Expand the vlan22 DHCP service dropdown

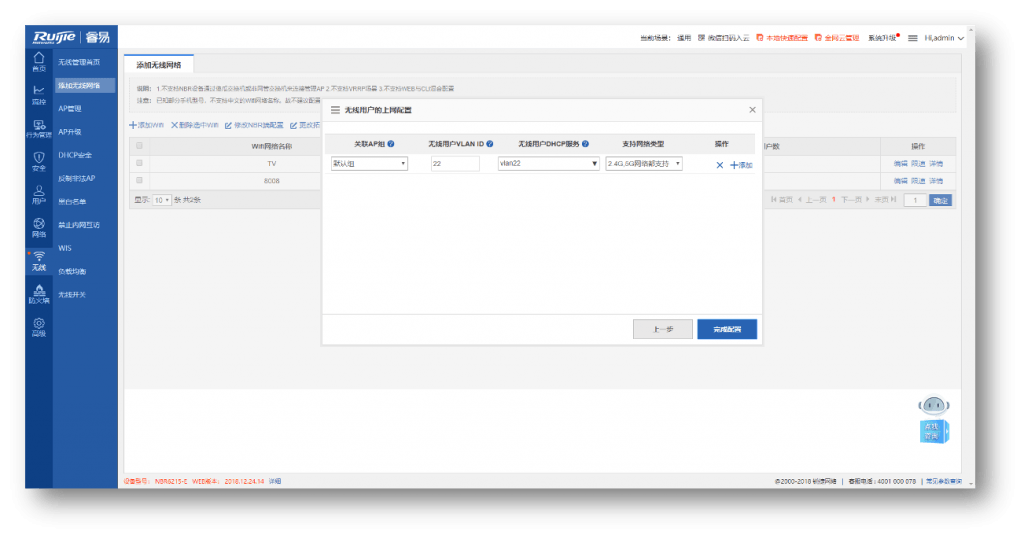tap(548, 163)
